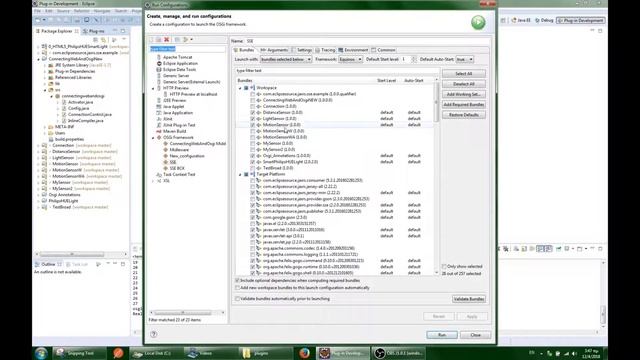
Task: Expand XSL configurations node
Action: [153, 180]
